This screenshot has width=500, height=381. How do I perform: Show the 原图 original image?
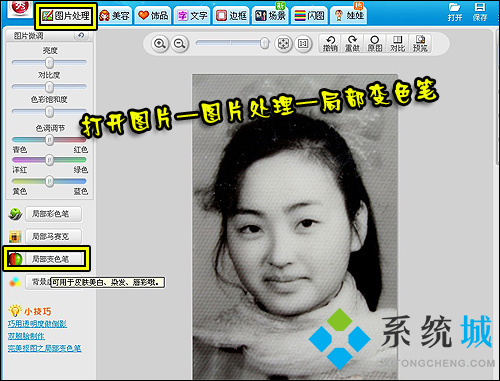[375, 44]
